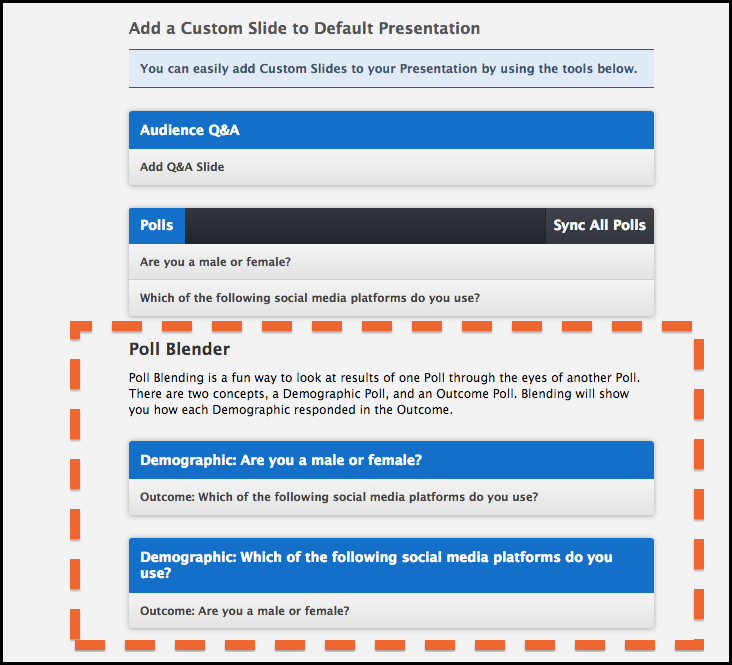Viewport: 732px width, 665px height.
Task: Select Add Q&A Slide
Action: (391, 167)
